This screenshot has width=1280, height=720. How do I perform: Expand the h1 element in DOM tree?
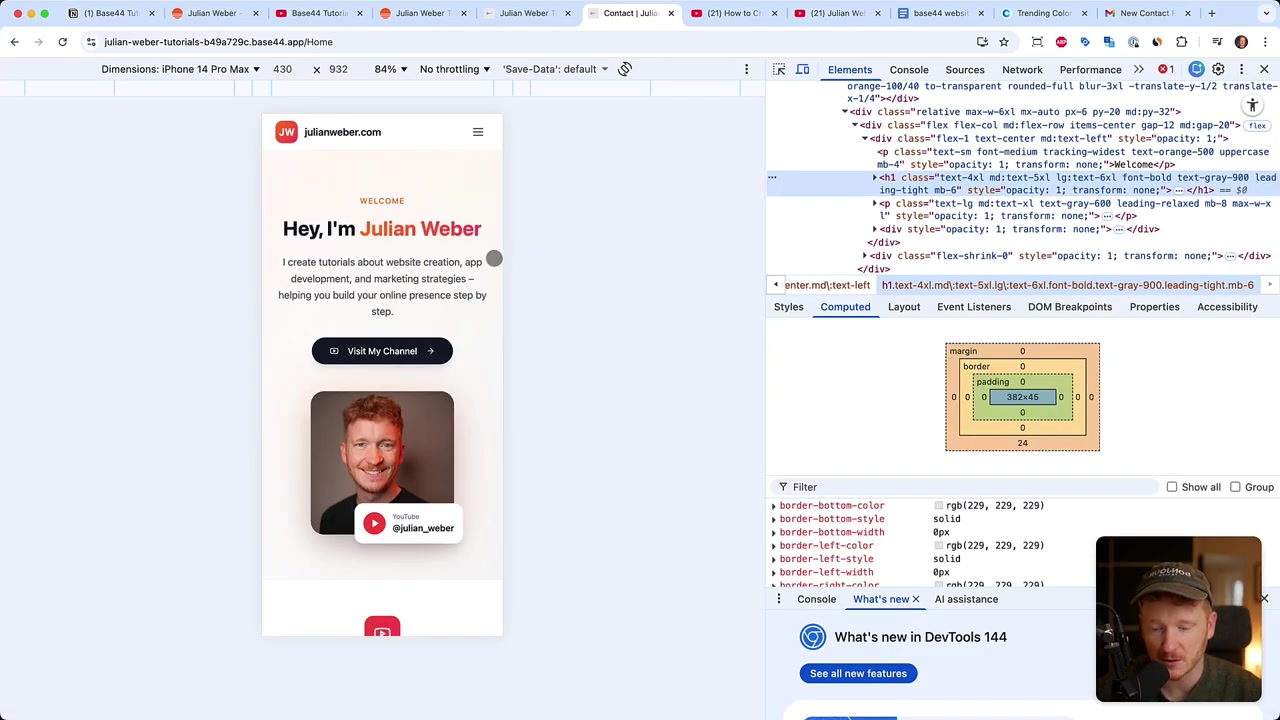875,178
